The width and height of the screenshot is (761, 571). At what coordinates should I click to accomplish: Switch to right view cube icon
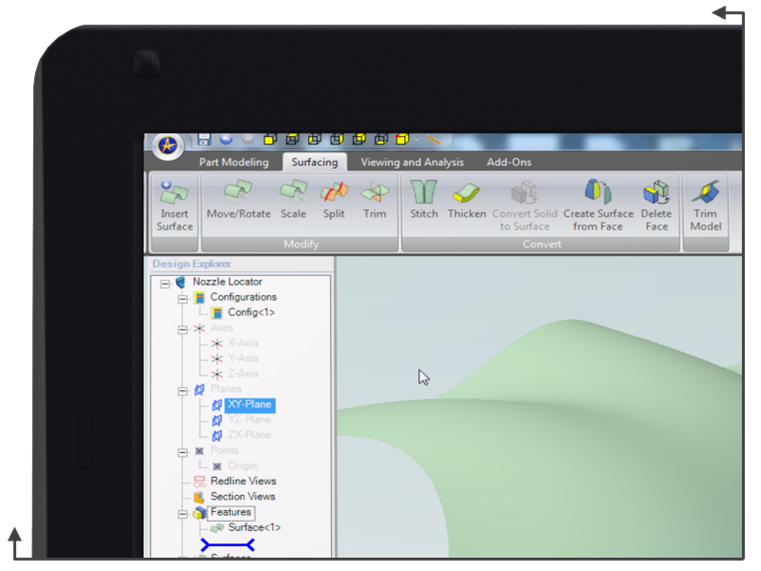pyautogui.click(x=336, y=140)
